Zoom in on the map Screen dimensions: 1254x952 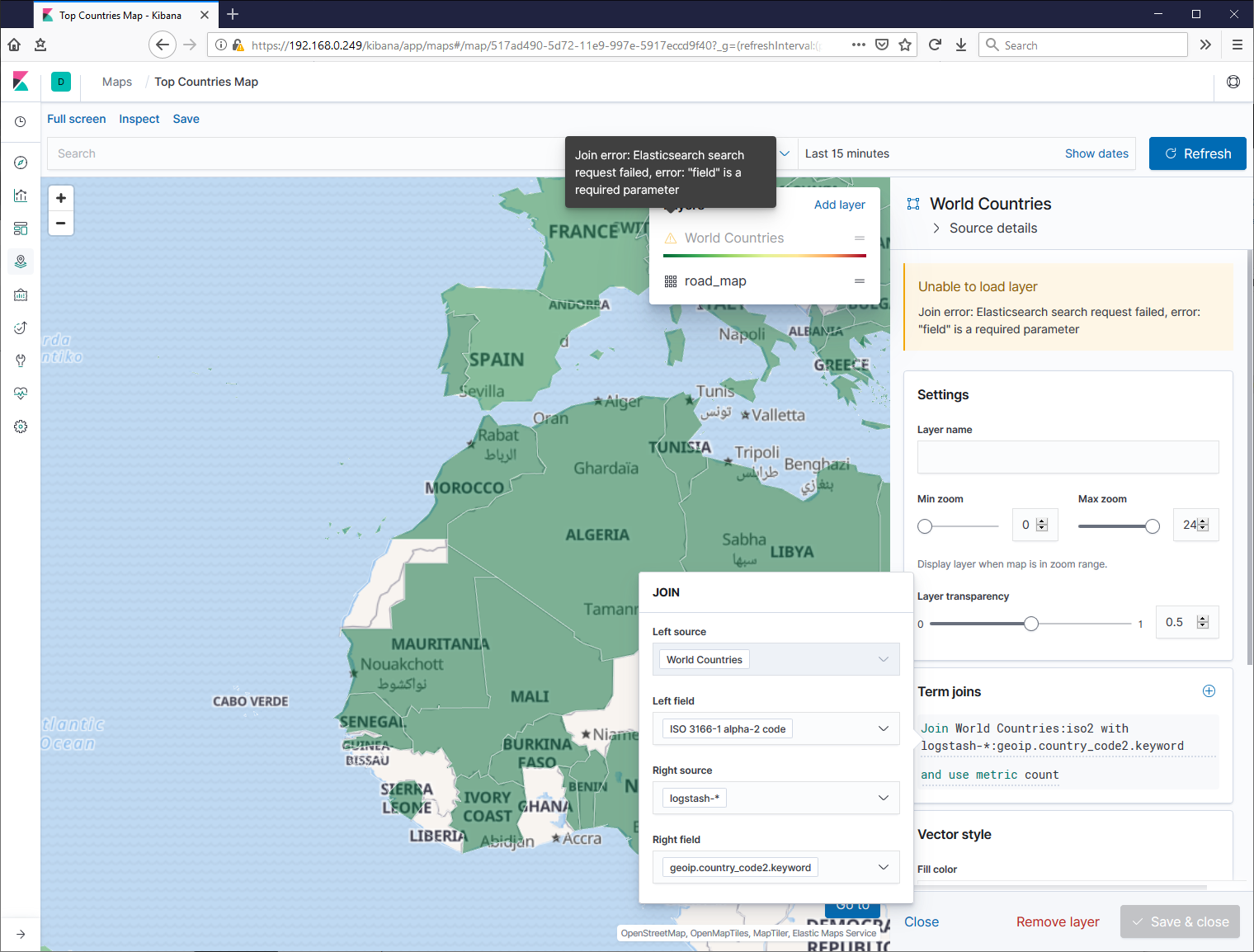[x=61, y=198]
